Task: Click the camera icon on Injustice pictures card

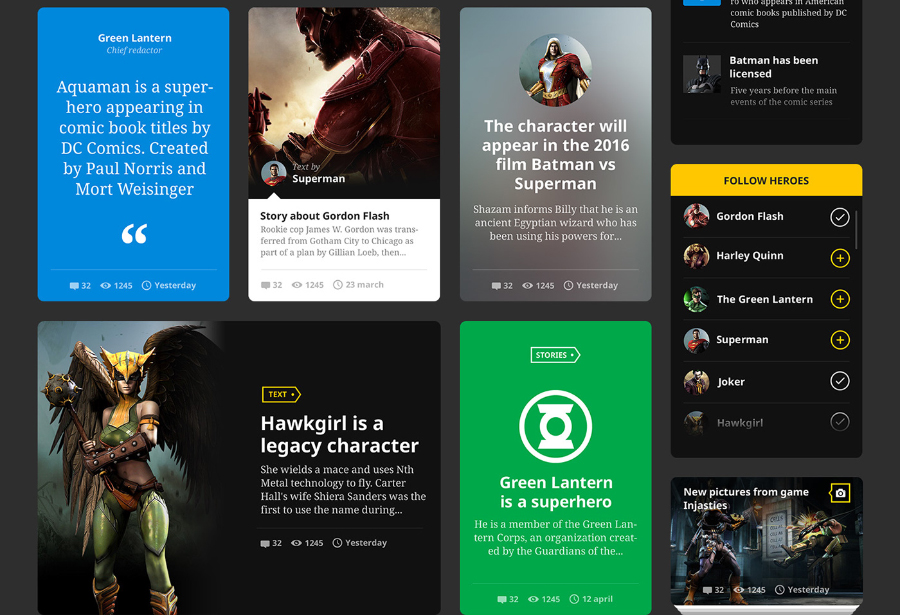Action: tap(840, 493)
